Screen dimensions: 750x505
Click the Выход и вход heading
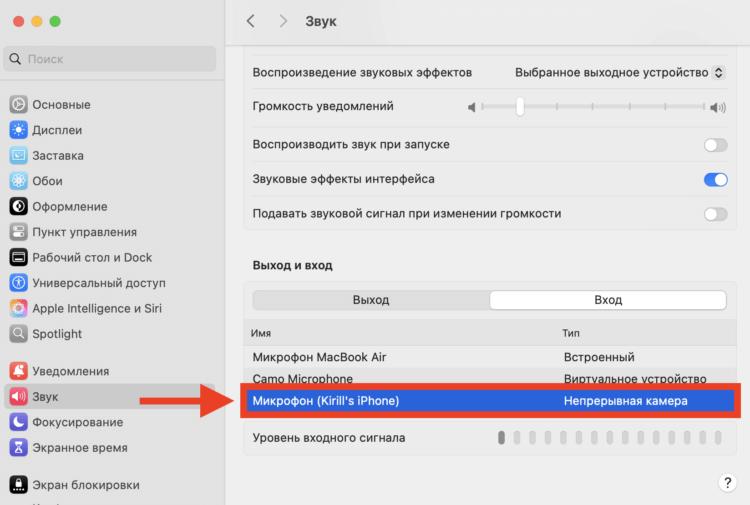292,265
